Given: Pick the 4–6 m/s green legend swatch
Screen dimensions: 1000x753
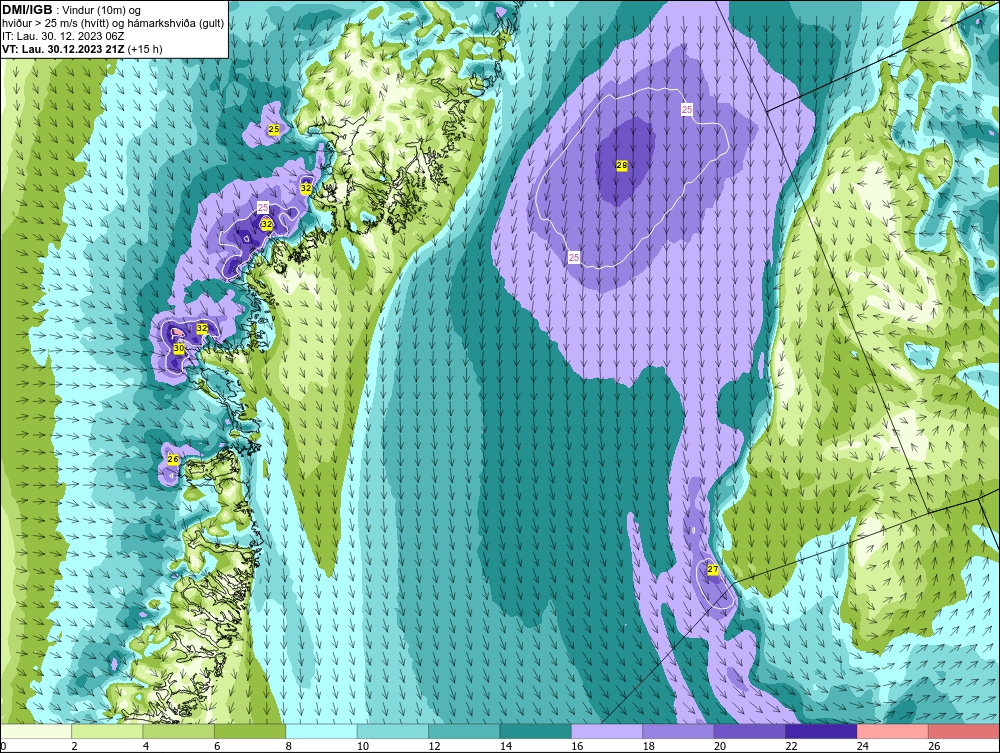Looking at the screenshot, I should [179, 731].
